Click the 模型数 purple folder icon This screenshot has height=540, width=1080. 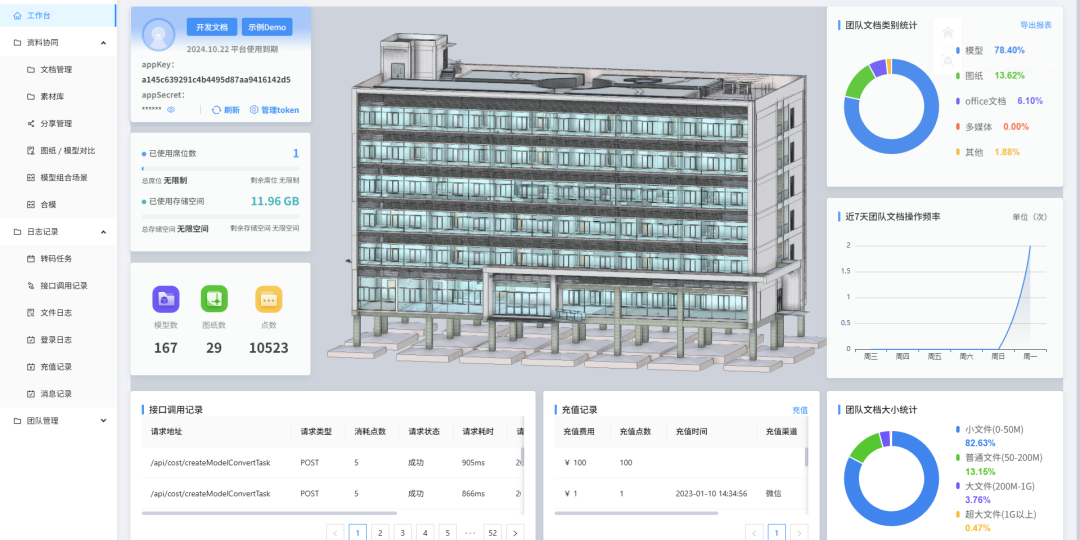(x=166, y=299)
